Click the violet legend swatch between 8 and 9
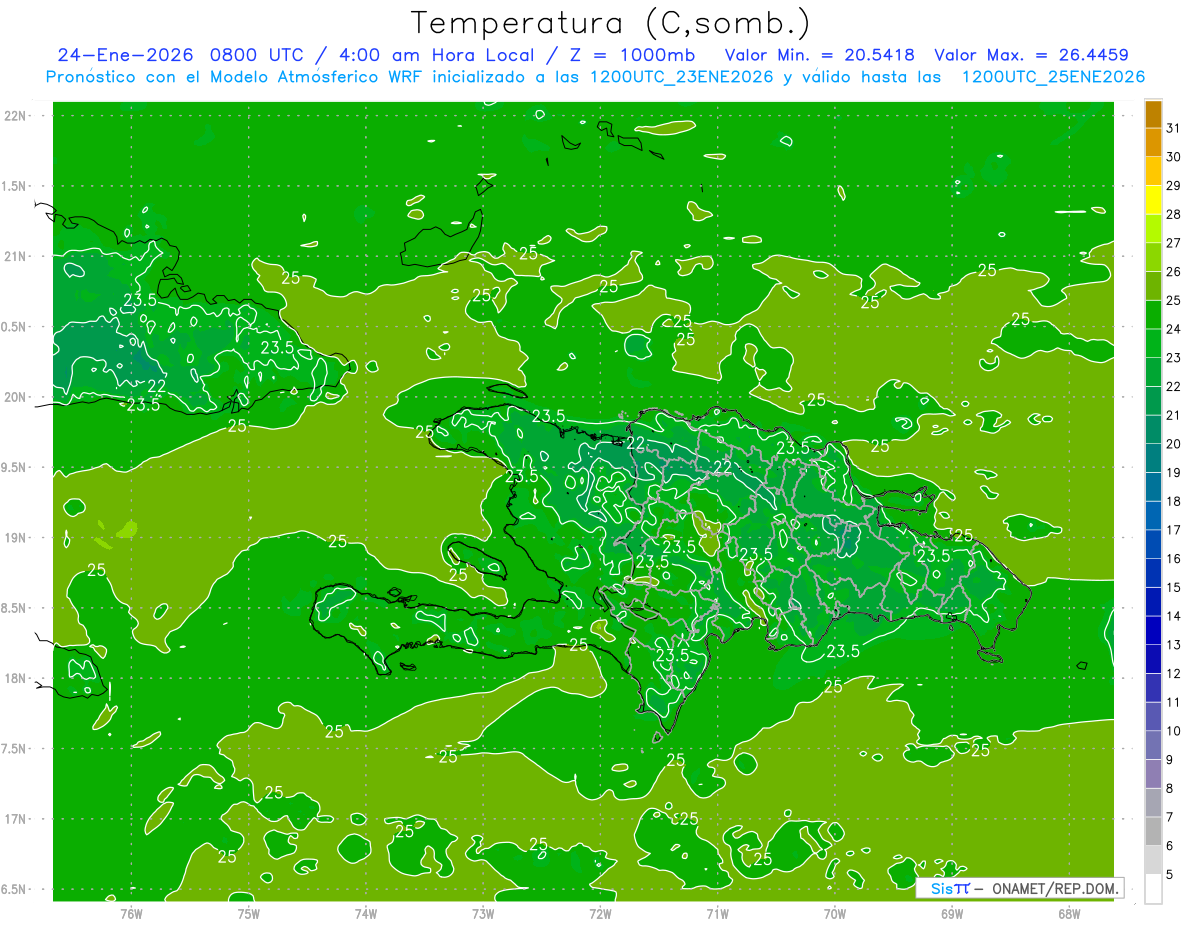This screenshot has height=927, width=1200. (x=1153, y=774)
